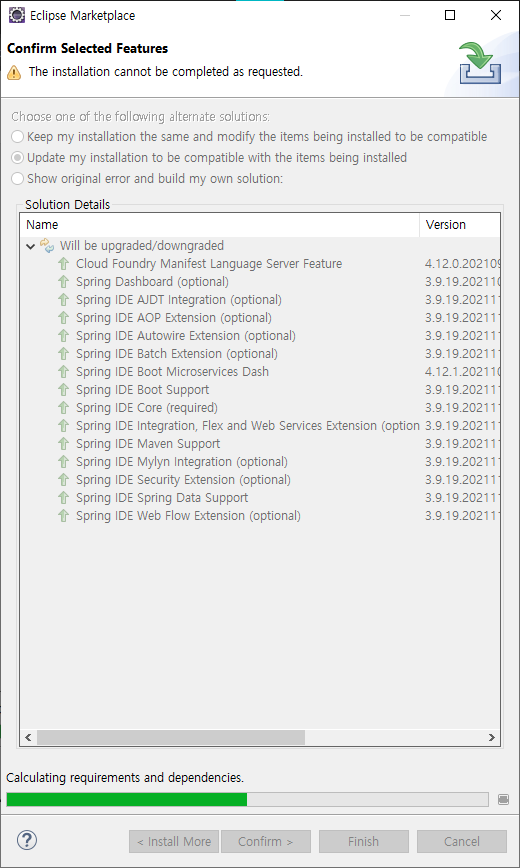Click the install wizard banner icon

[x=480, y=64]
